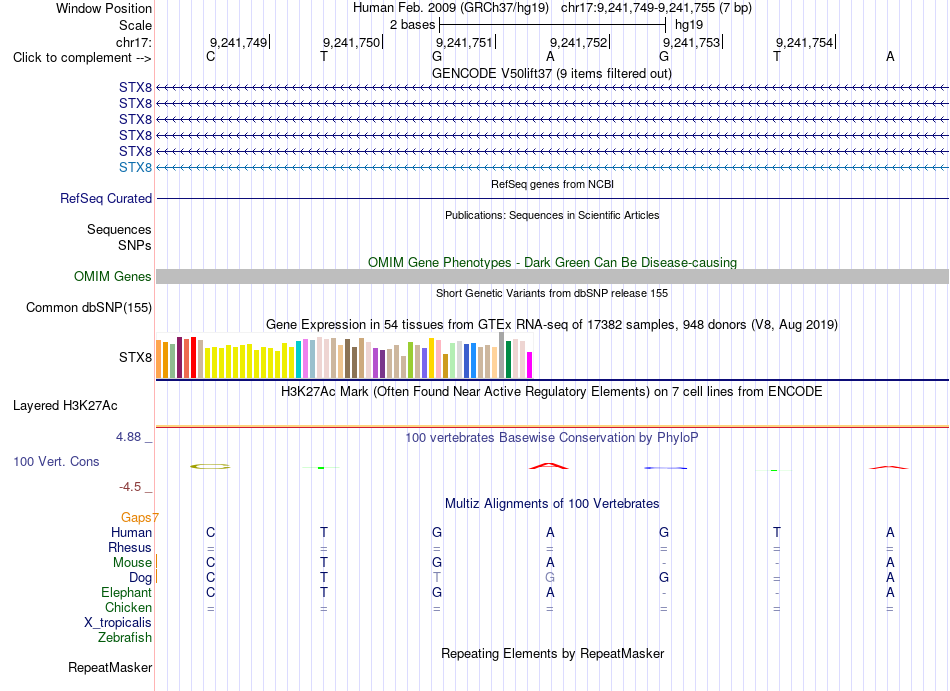Open the 100 Vert. Cons track label
The image size is (950, 691).
click(56, 461)
